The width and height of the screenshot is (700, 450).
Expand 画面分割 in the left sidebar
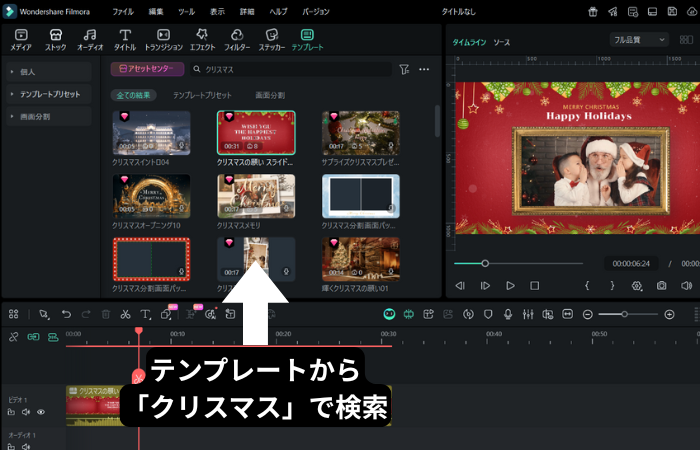[49, 117]
